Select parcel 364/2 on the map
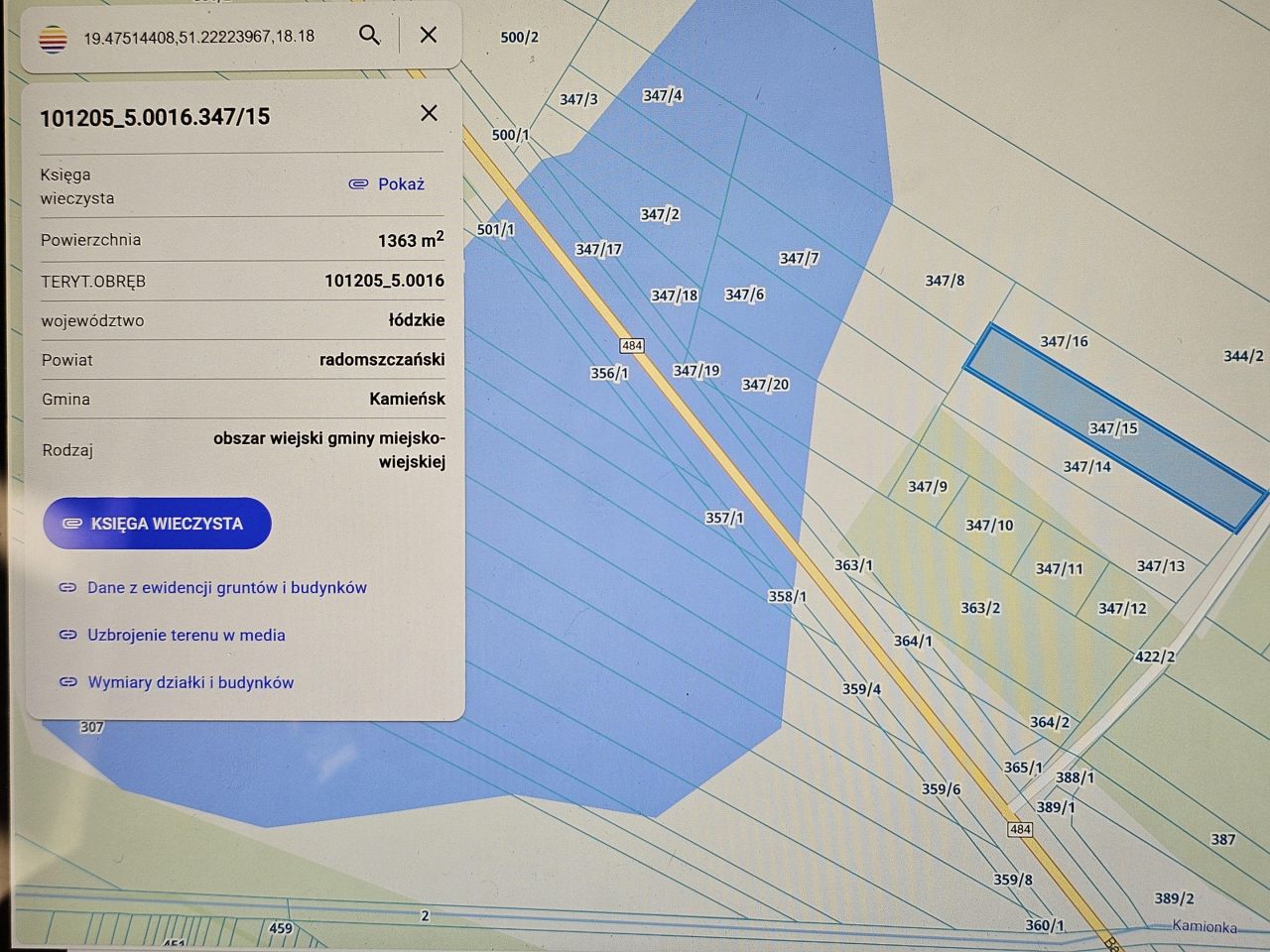This screenshot has width=1270, height=952. 1050,723
